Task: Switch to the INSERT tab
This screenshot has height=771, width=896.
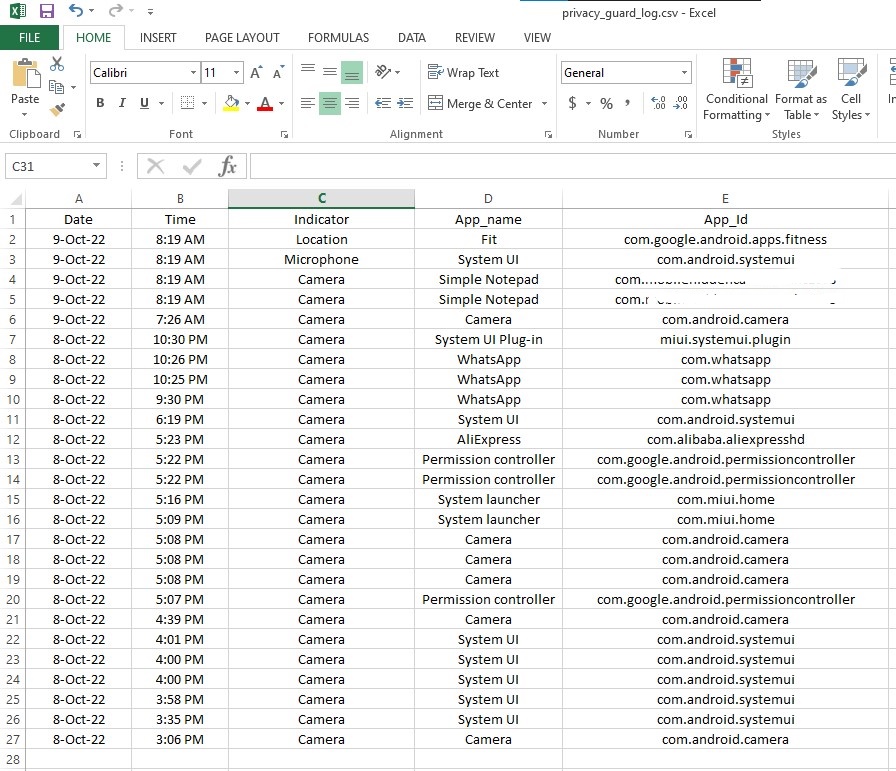Action: click(158, 38)
